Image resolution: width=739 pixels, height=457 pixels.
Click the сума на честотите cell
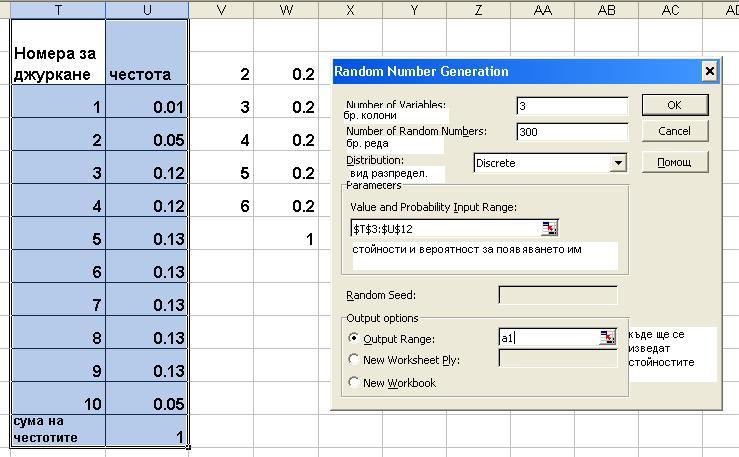pos(57,430)
